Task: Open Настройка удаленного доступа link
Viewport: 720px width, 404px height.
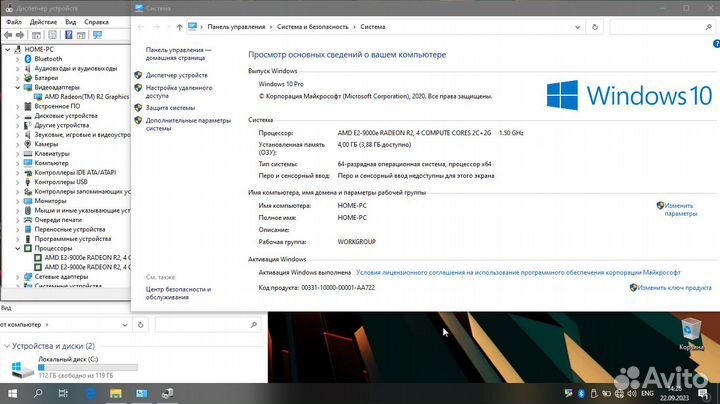Action: [179, 91]
